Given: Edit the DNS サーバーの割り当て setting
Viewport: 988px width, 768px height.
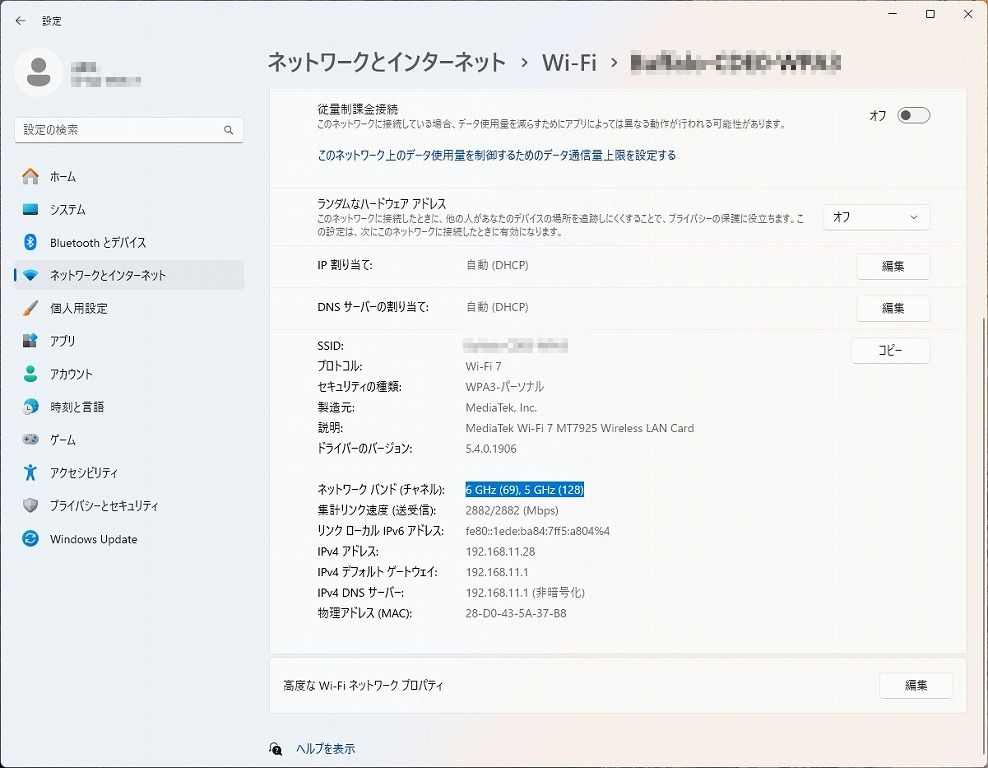Looking at the screenshot, I should pyautogui.click(x=893, y=308).
